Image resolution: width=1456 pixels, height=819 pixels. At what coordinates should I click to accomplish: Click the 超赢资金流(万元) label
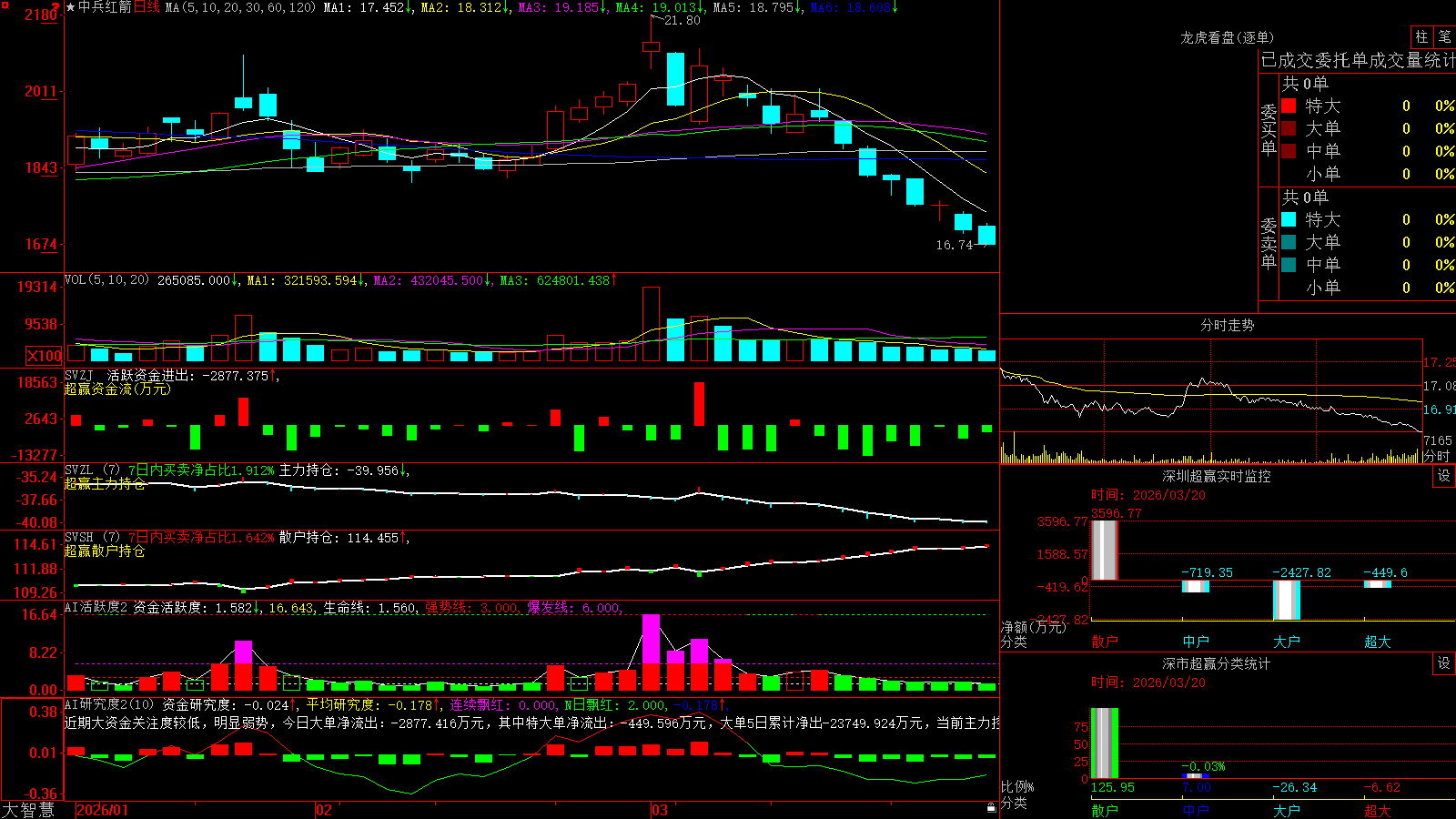(x=117, y=389)
